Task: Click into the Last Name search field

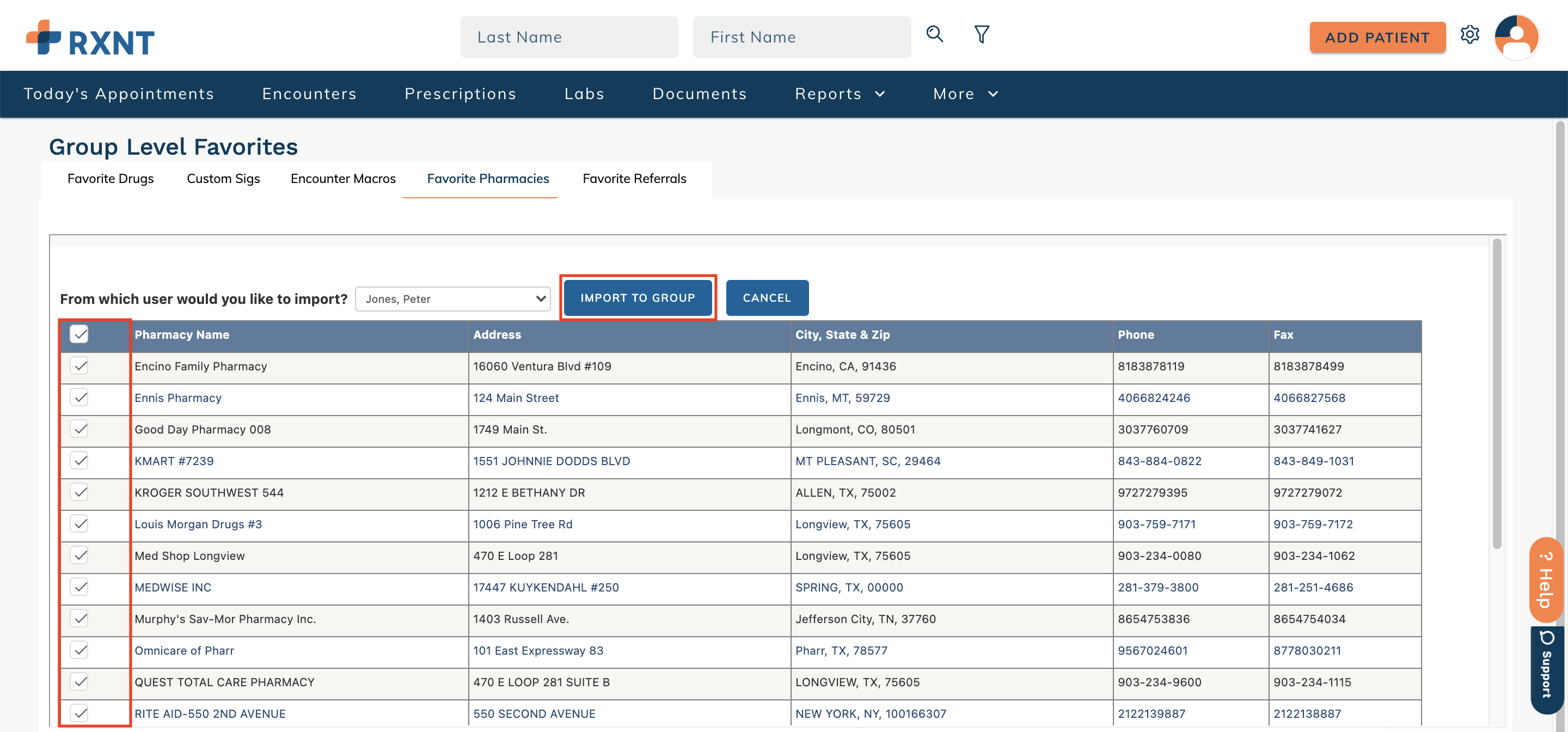Action: (x=569, y=37)
